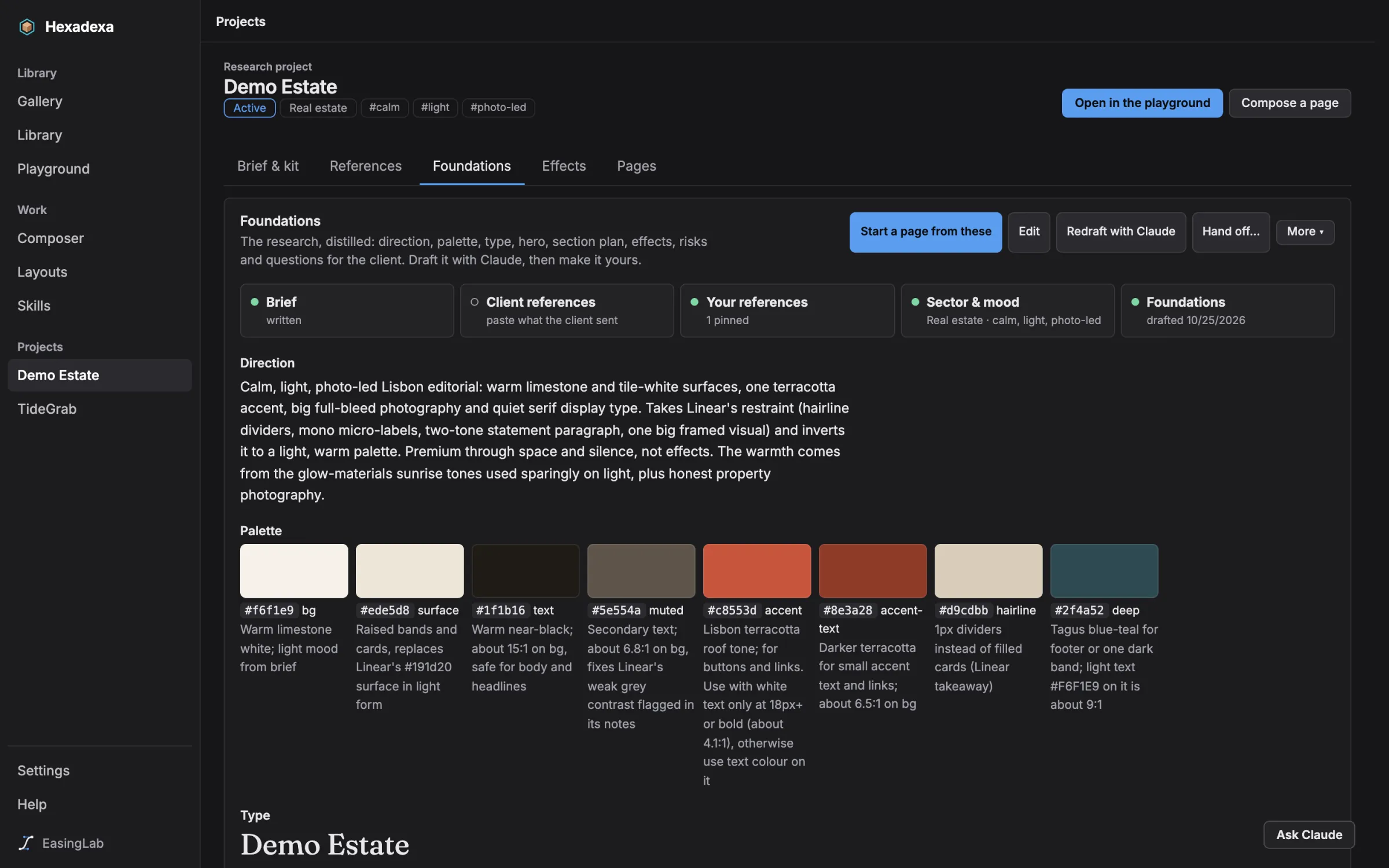The width and height of the screenshot is (1389, 868).
Task: Open the Effects tab
Action: tap(564, 166)
